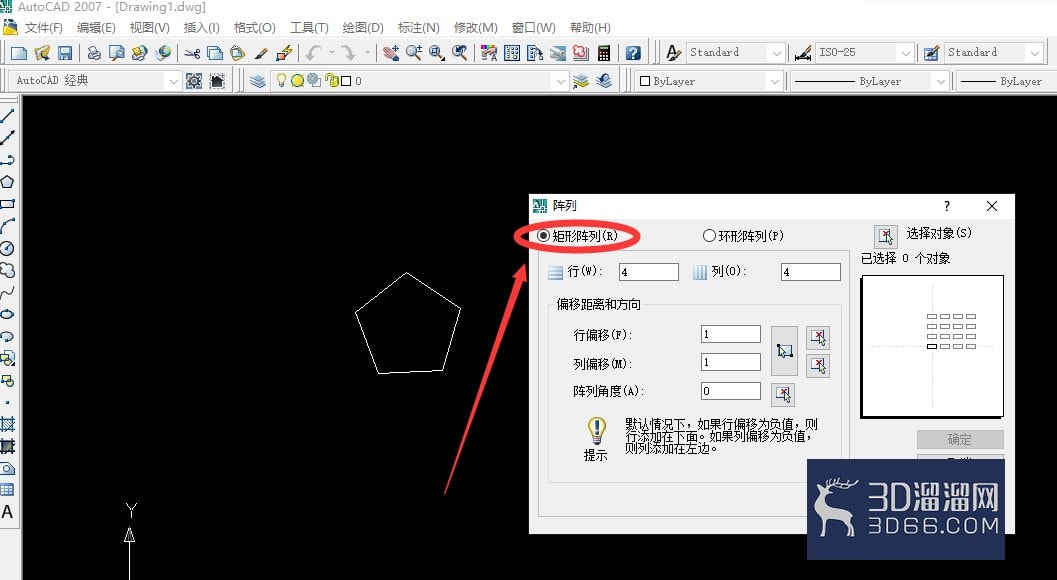Viewport: 1057px width, 580px height.
Task: Click the Undo arrow icon
Action: (x=313, y=53)
